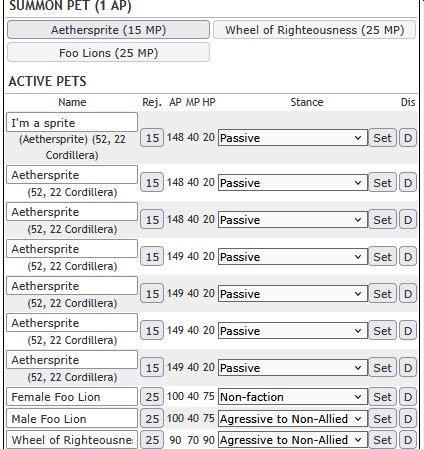Open stance dropdown for "I'm a sprite"
The height and width of the screenshot is (449, 424).
click(293, 138)
